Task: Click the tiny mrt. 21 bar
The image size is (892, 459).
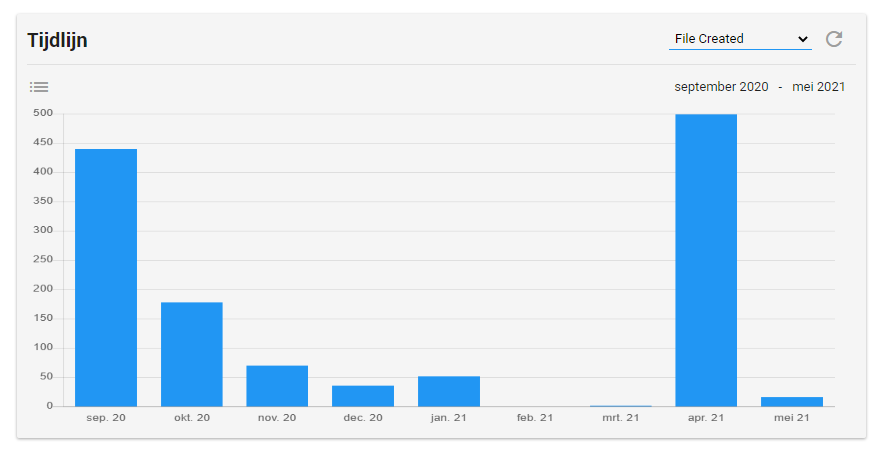Action: pyautogui.click(x=620, y=405)
